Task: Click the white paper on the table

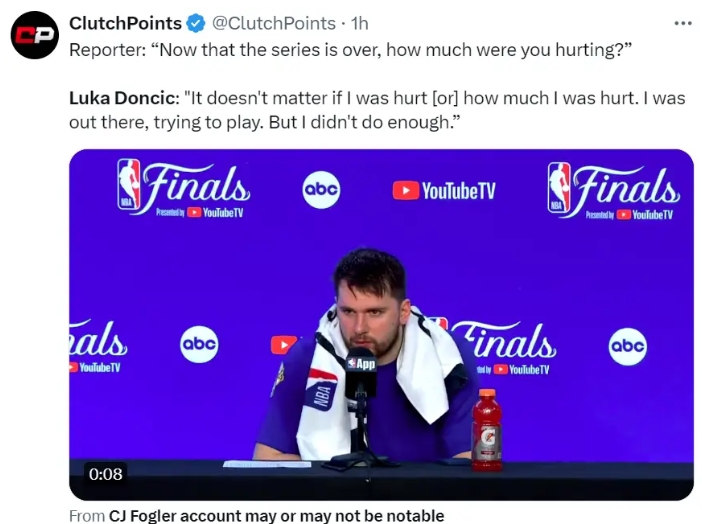Action: (x=267, y=464)
